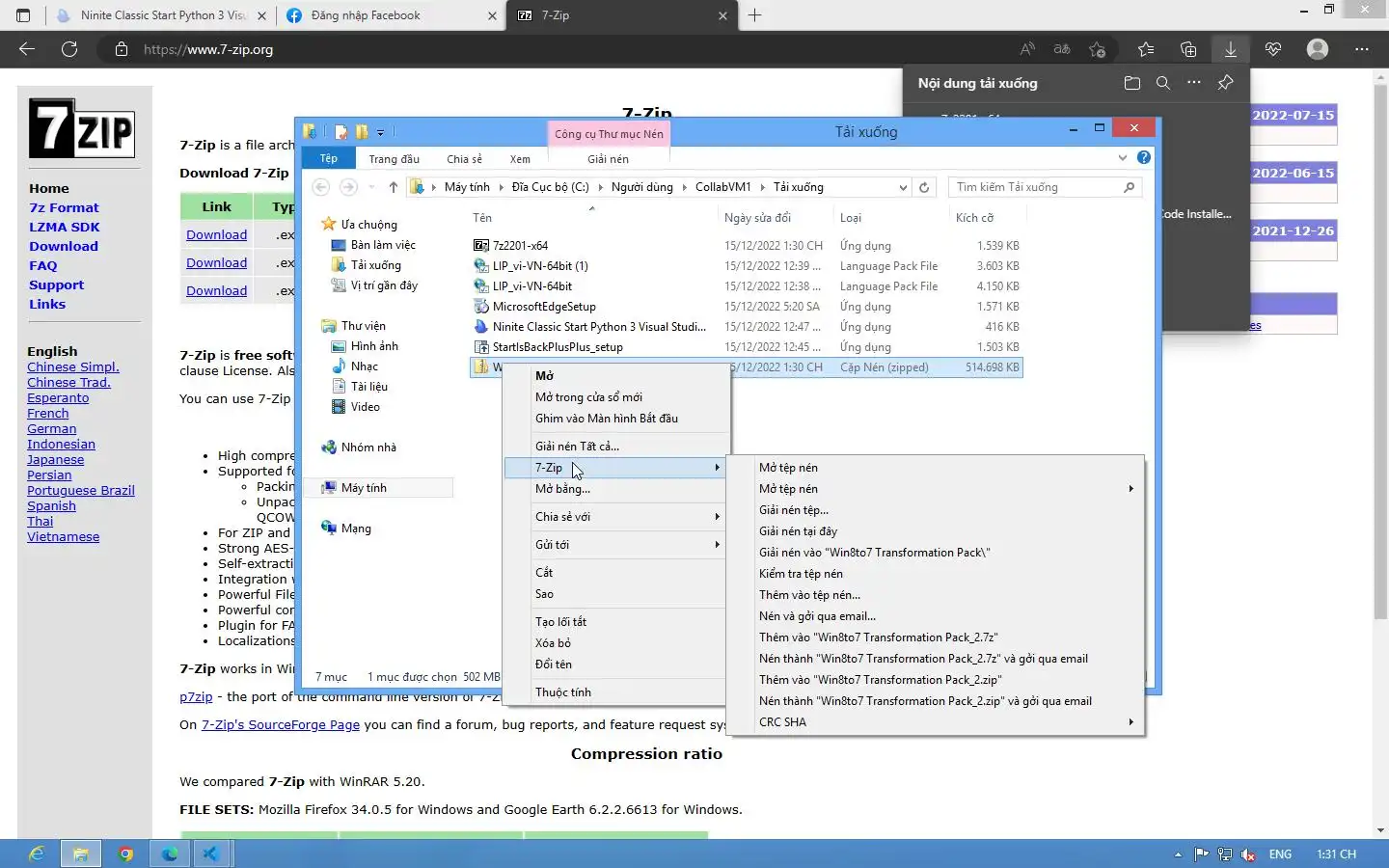Pin the downloads panel
The image size is (1389, 868).
[x=1225, y=83]
